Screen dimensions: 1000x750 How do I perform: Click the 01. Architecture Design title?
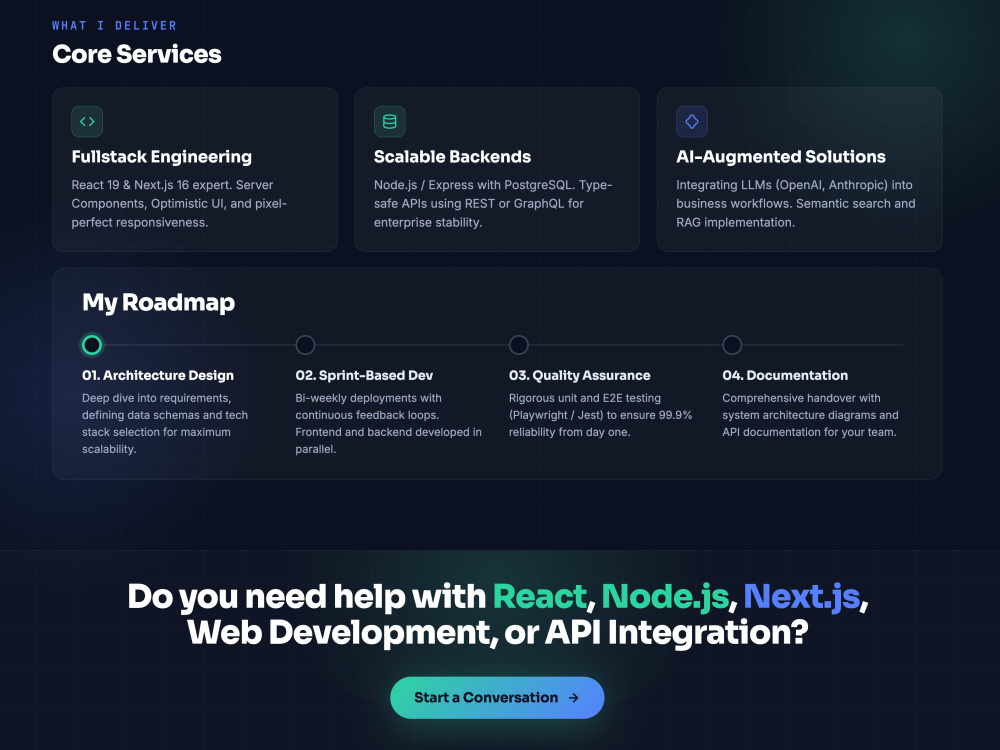coord(158,376)
